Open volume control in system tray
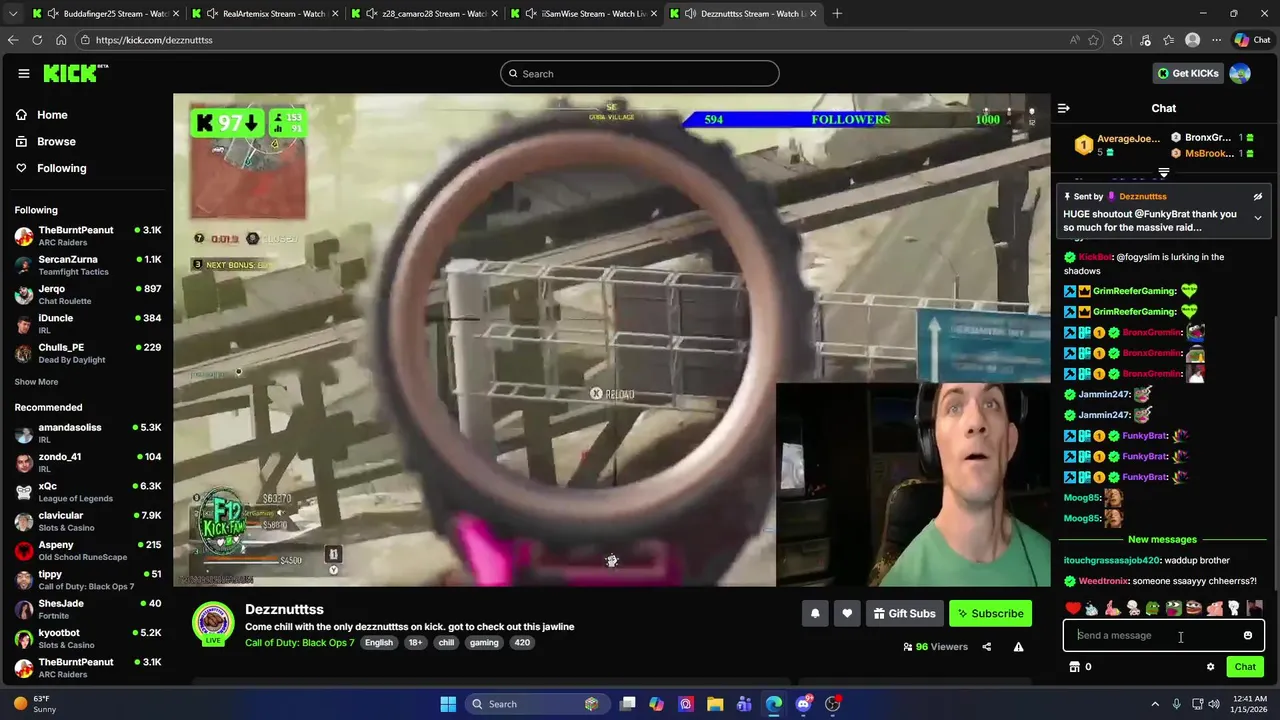The width and height of the screenshot is (1280, 720). coord(1213,704)
